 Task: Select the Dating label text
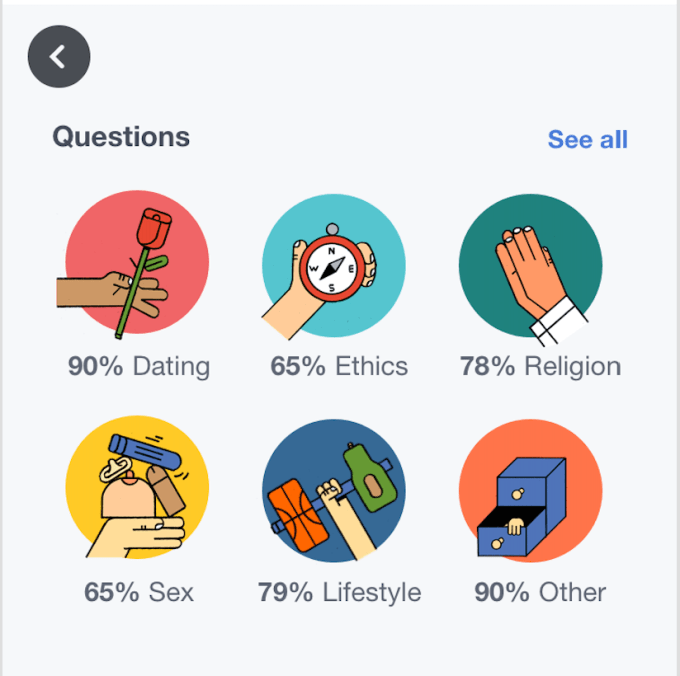[171, 366]
